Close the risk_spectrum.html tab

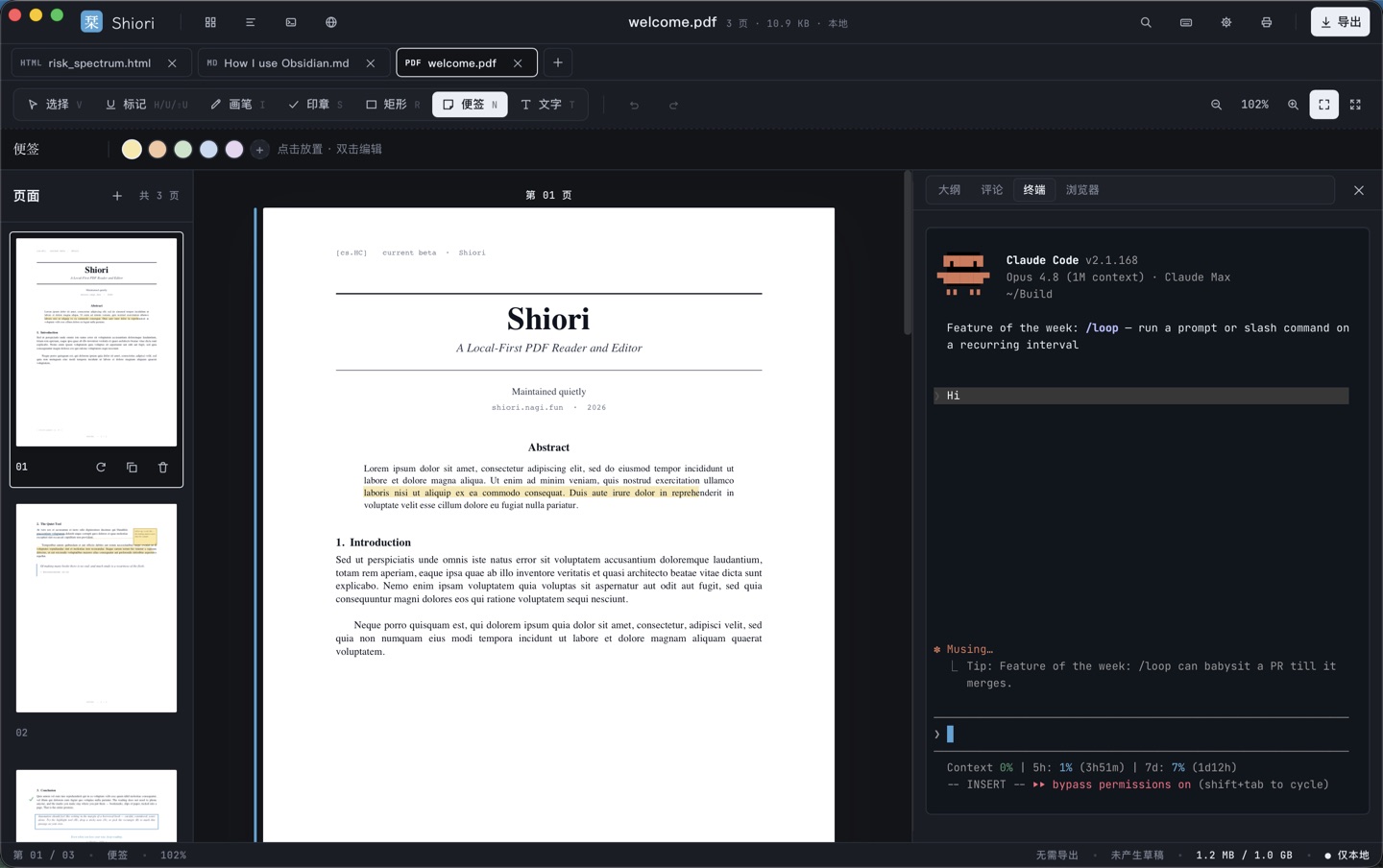(x=172, y=63)
